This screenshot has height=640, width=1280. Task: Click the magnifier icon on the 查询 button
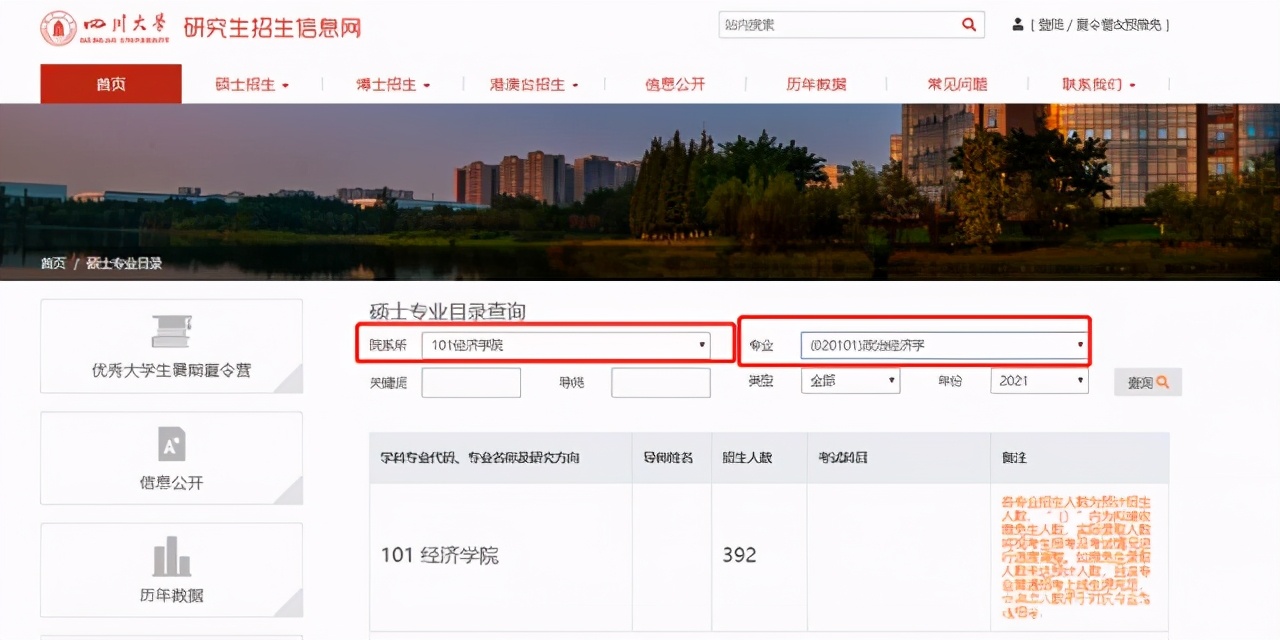pyautogui.click(x=1164, y=381)
